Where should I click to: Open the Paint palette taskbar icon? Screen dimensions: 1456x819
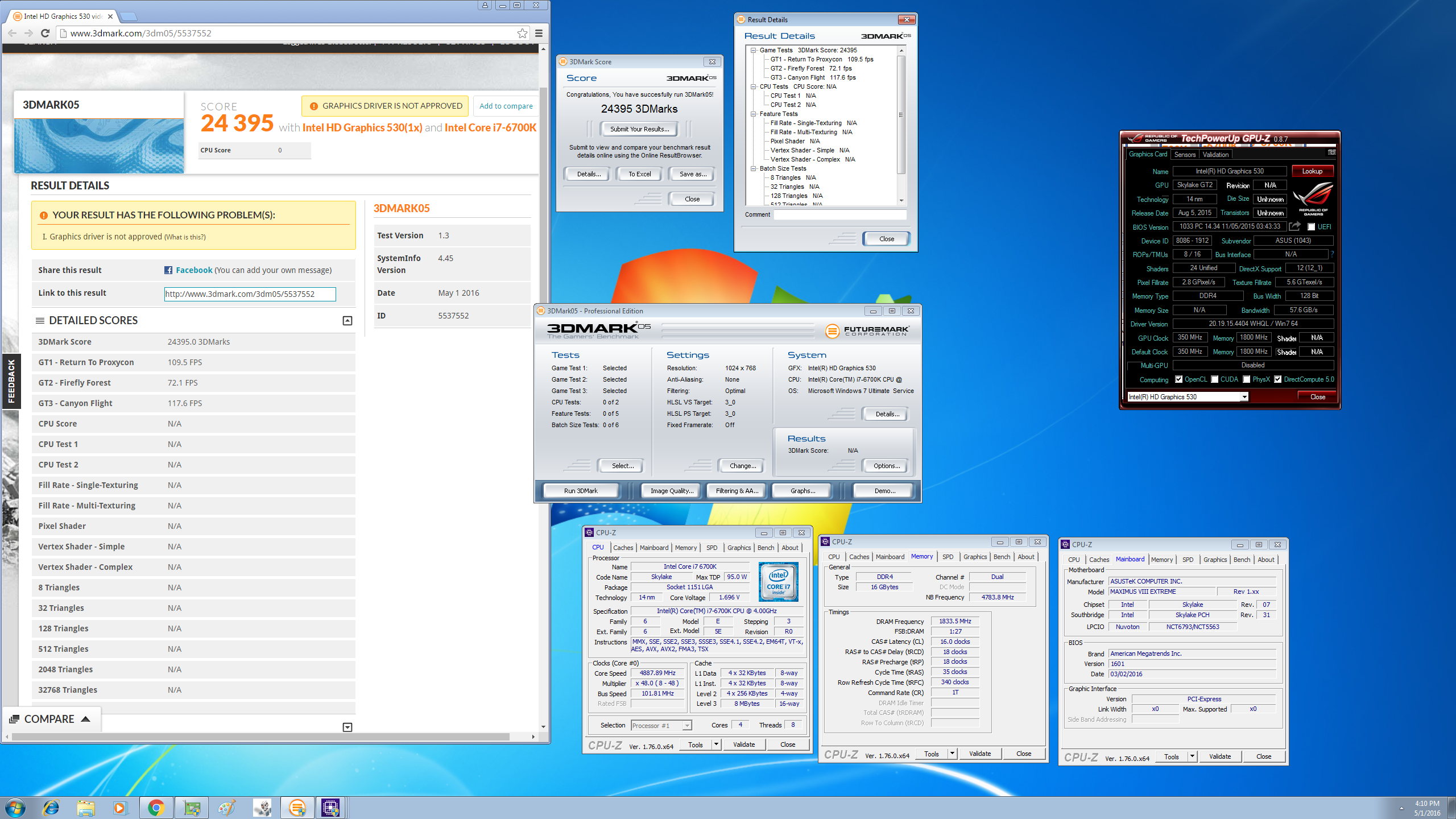click(x=226, y=808)
